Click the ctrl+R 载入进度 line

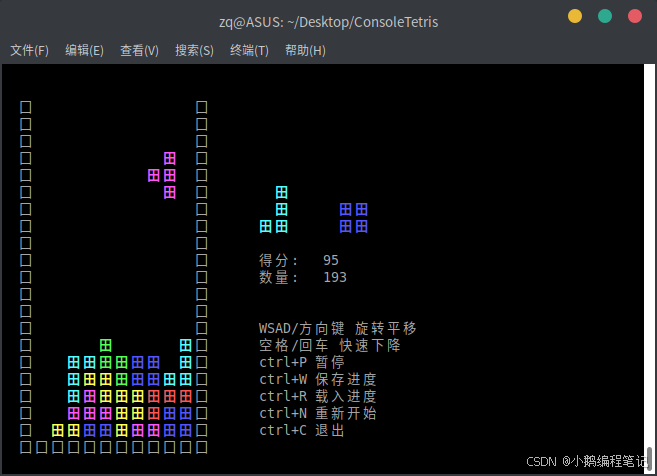click(318, 396)
